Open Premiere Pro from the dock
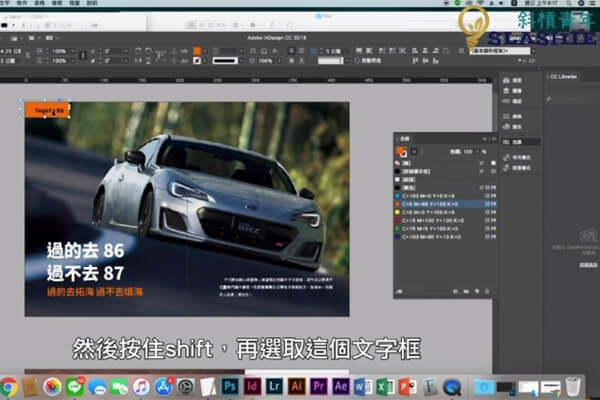The image size is (600, 400). coord(319,387)
